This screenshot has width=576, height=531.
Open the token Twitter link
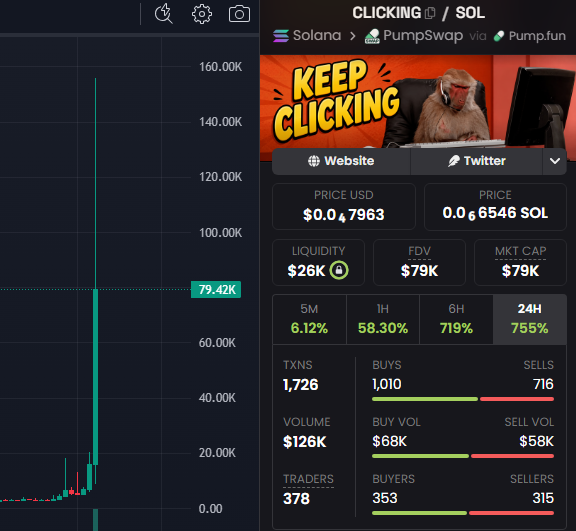(476, 161)
